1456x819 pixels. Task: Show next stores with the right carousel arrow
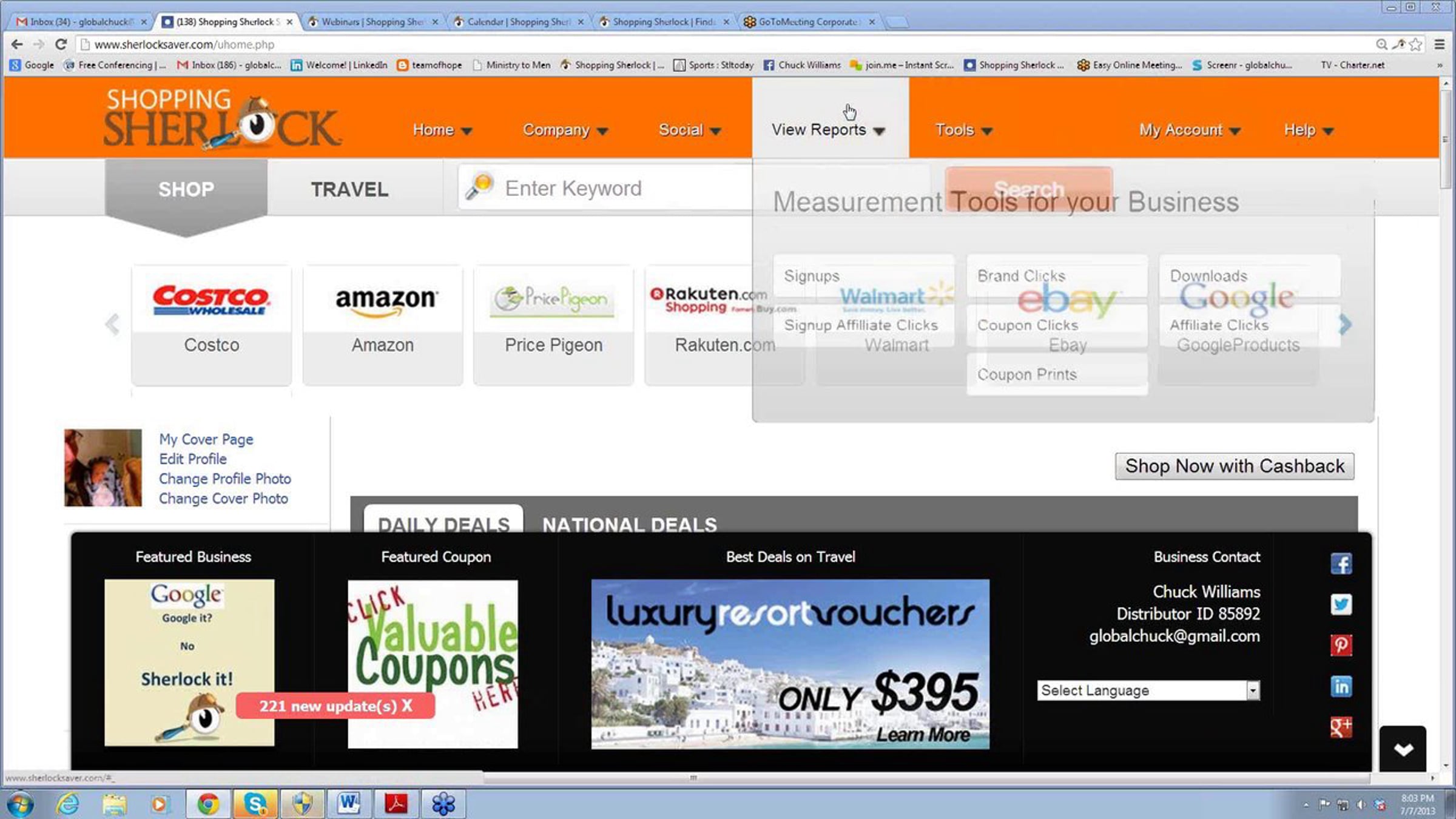1345,325
